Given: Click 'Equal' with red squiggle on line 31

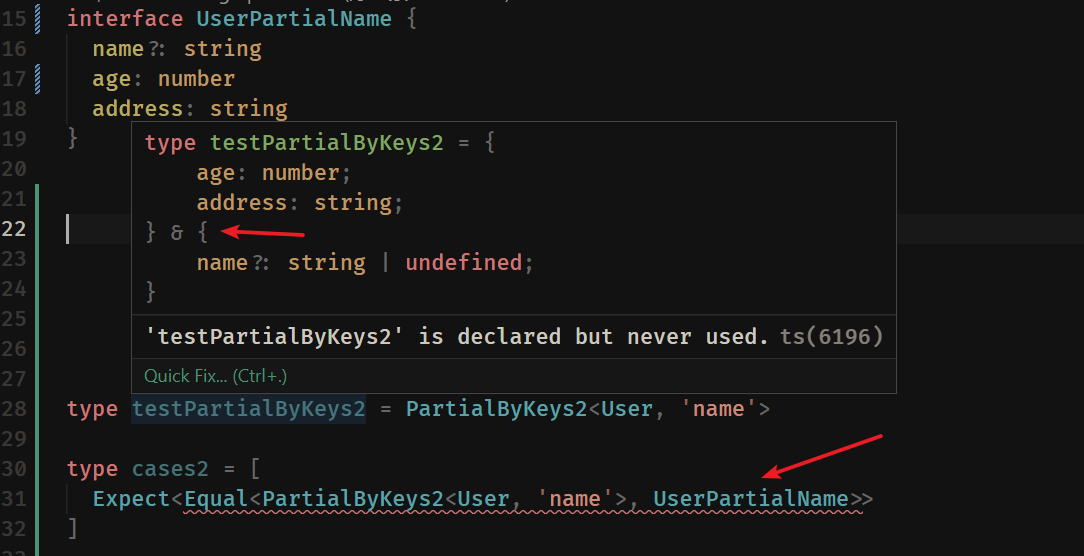Looking at the screenshot, I should tap(216, 499).
